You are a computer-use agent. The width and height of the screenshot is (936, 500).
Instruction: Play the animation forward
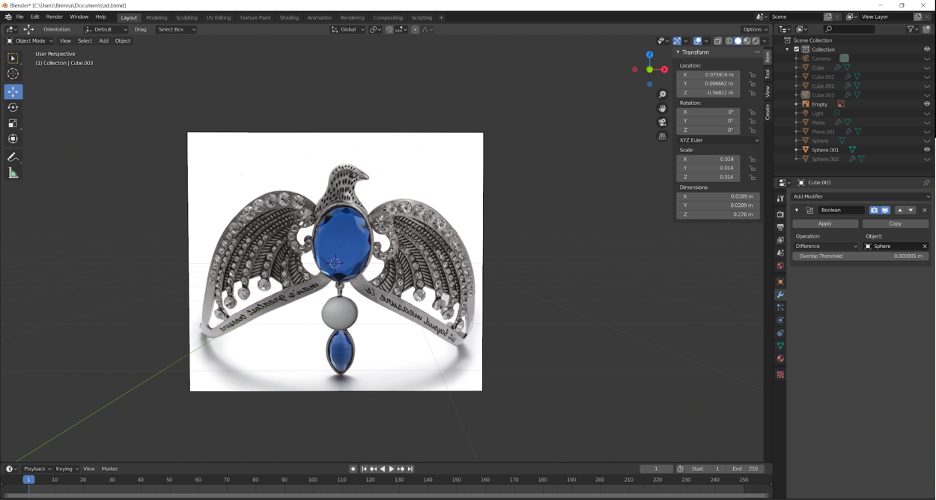[x=392, y=469]
